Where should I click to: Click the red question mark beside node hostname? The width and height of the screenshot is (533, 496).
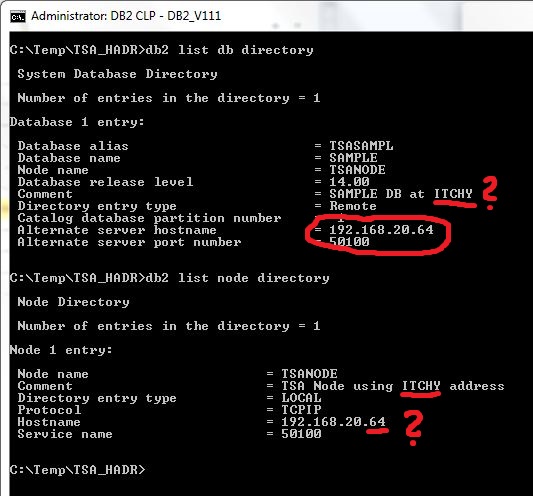413,428
